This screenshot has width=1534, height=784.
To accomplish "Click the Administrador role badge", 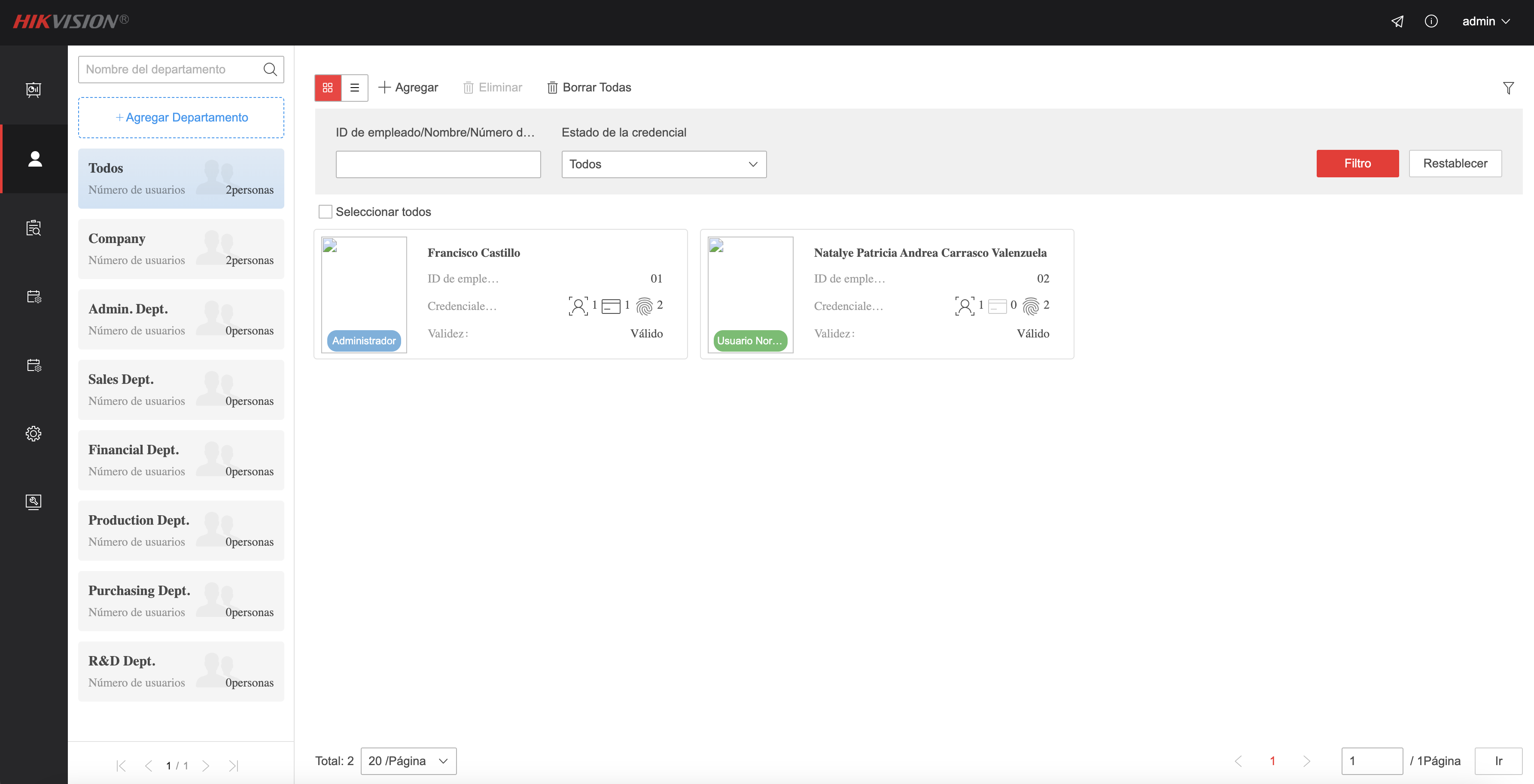I will [x=364, y=340].
